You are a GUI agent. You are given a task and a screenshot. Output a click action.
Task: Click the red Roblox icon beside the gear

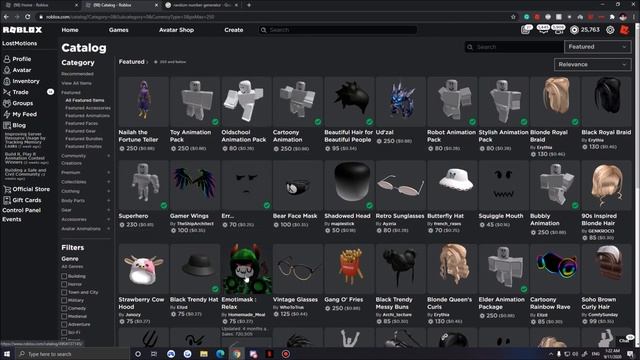click(624, 30)
